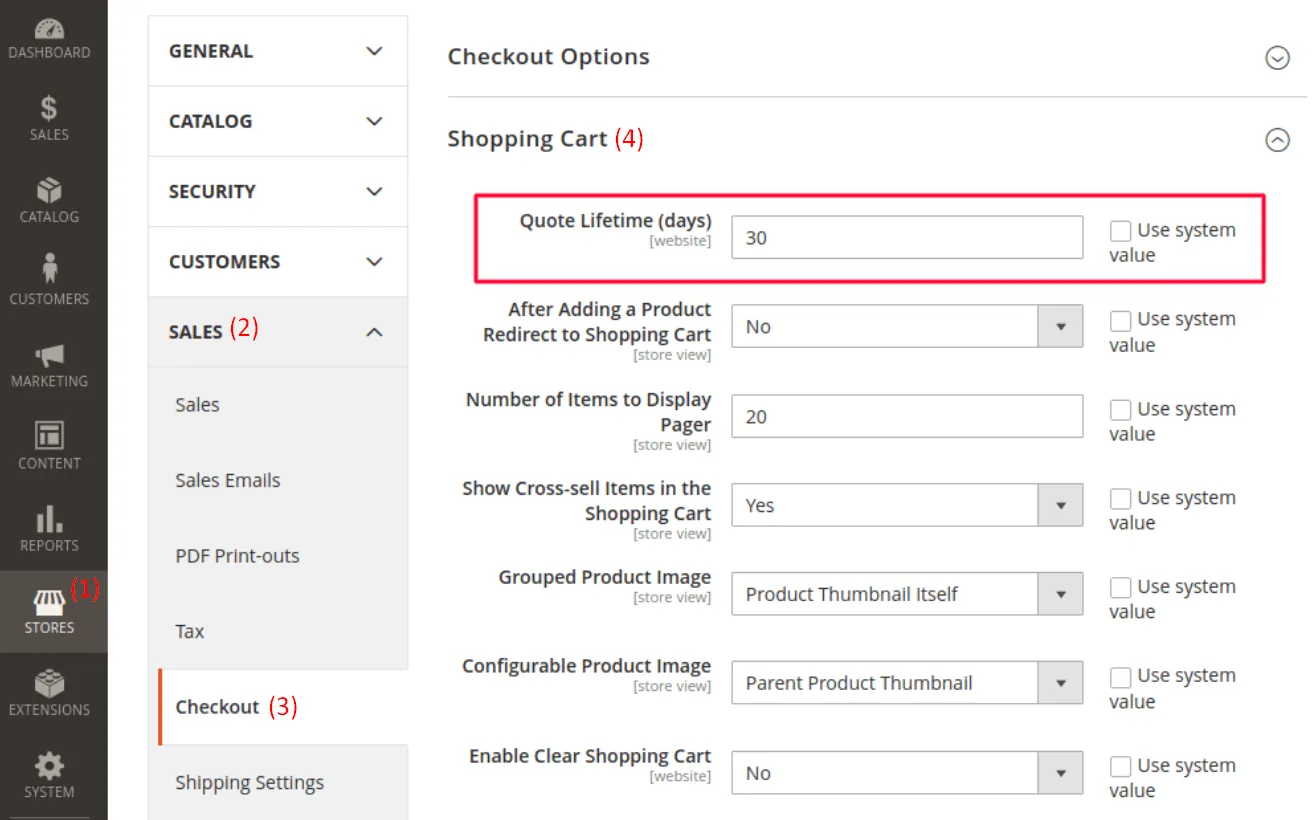The image size is (1315, 820).
Task: Click the Sales dollar icon
Action: point(49,108)
